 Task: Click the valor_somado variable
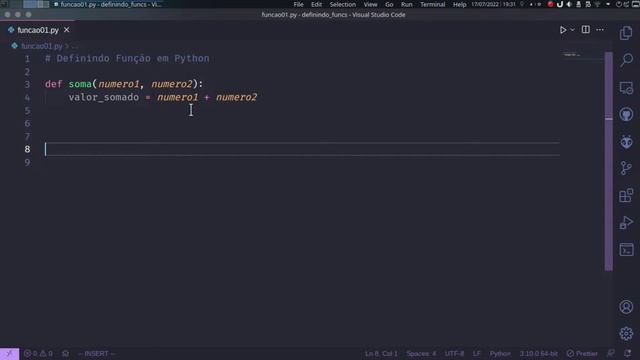tap(104, 97)
